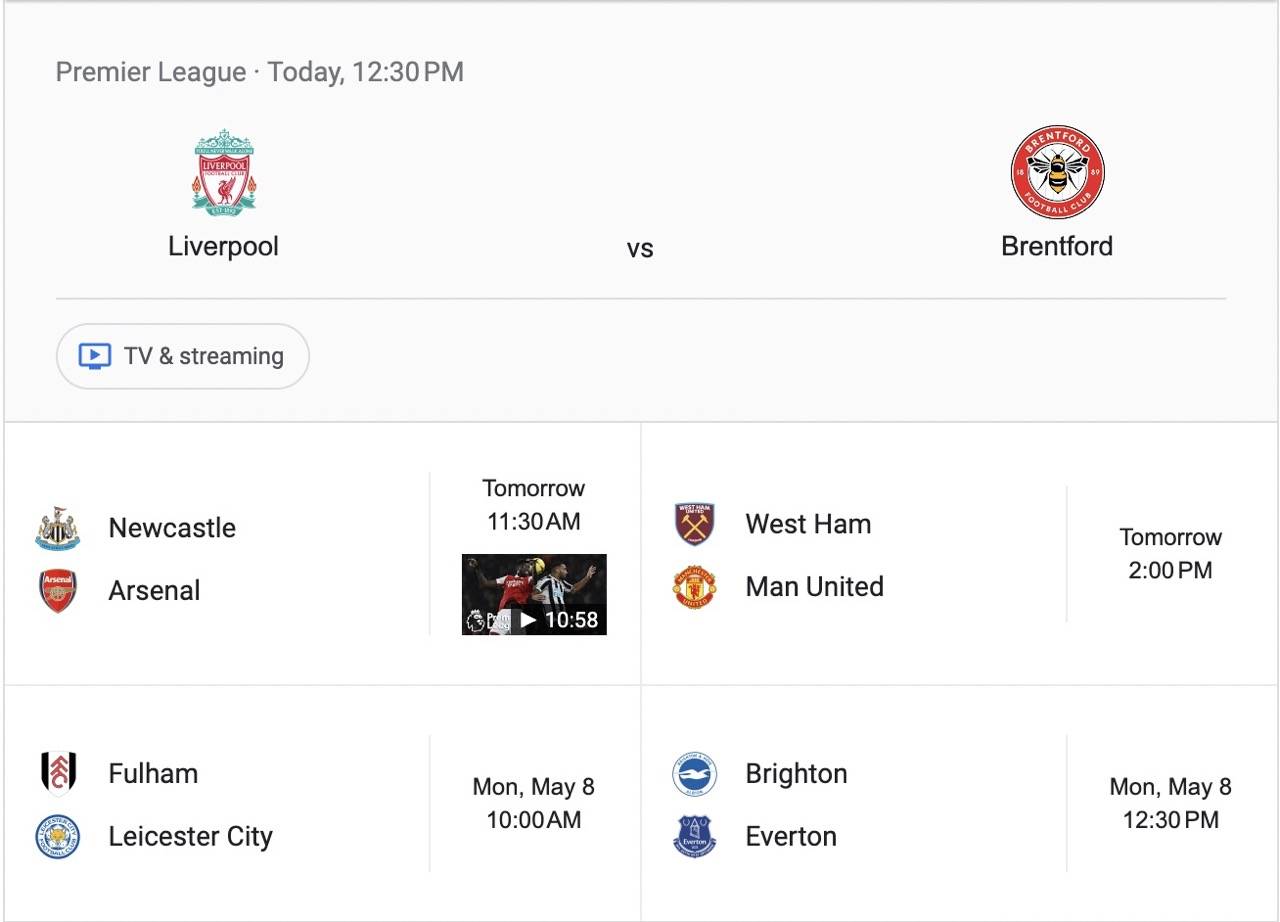Click the Everton crest icon
The height and width of the screenshot is (922, 1280).
694,837
